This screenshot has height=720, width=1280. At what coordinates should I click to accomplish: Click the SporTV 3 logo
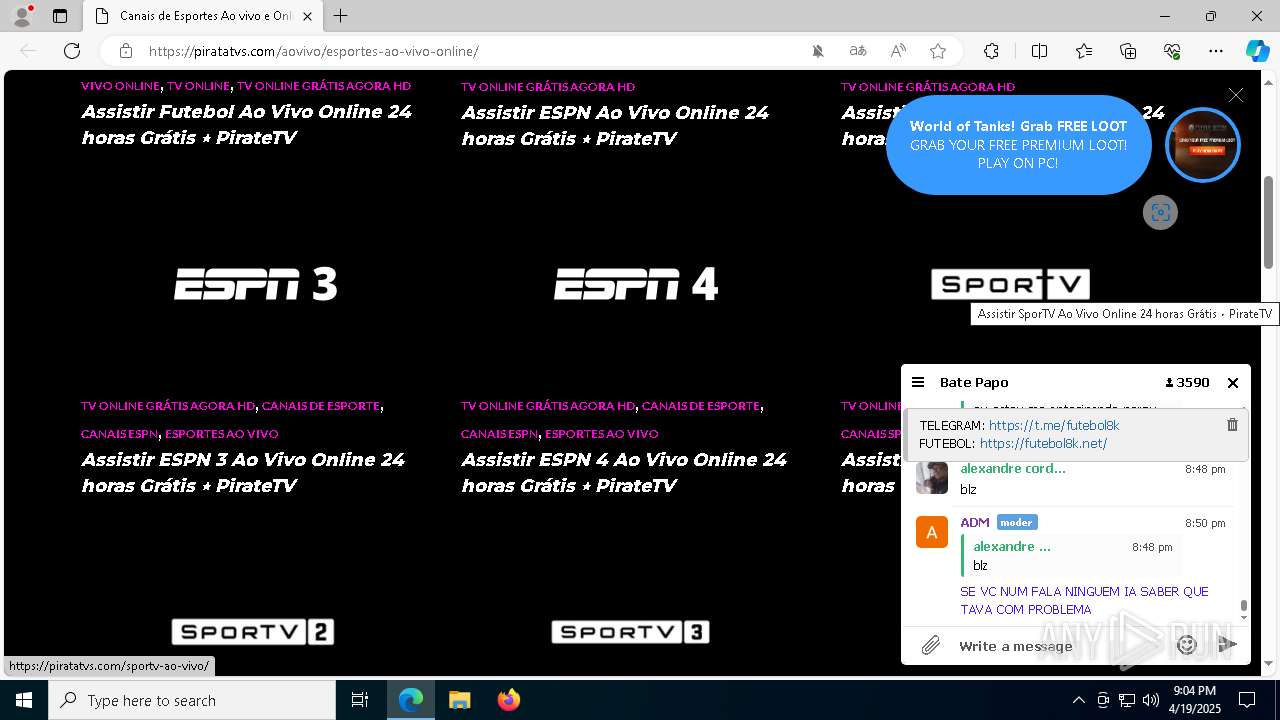tap(630, 631)
